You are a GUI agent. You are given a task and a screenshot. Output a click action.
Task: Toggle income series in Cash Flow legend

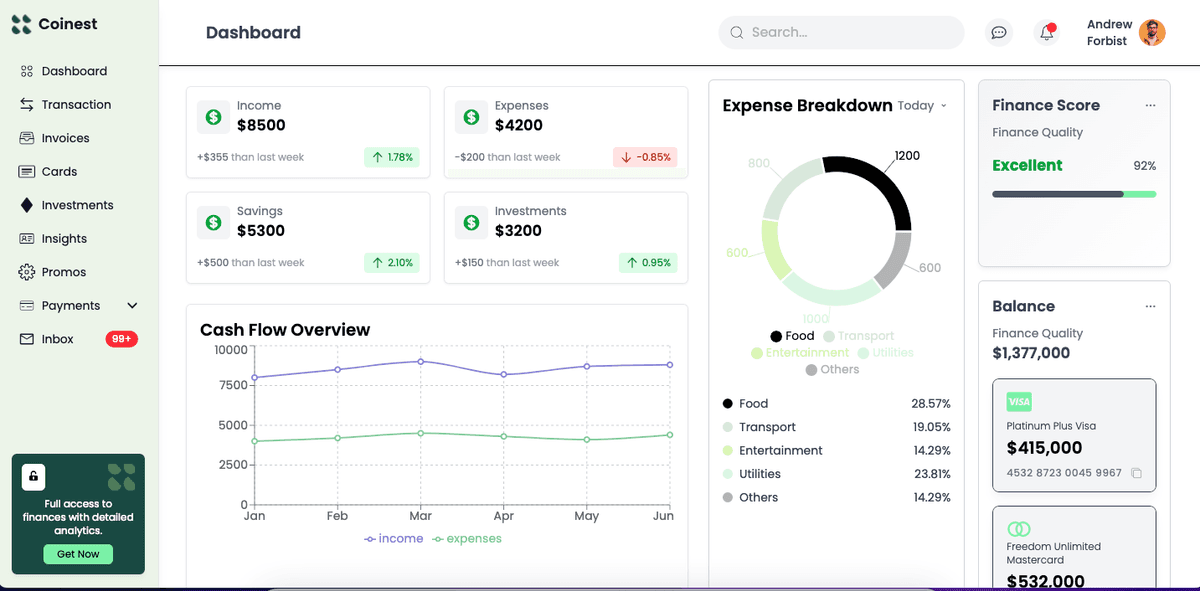(x=394, y=539)
